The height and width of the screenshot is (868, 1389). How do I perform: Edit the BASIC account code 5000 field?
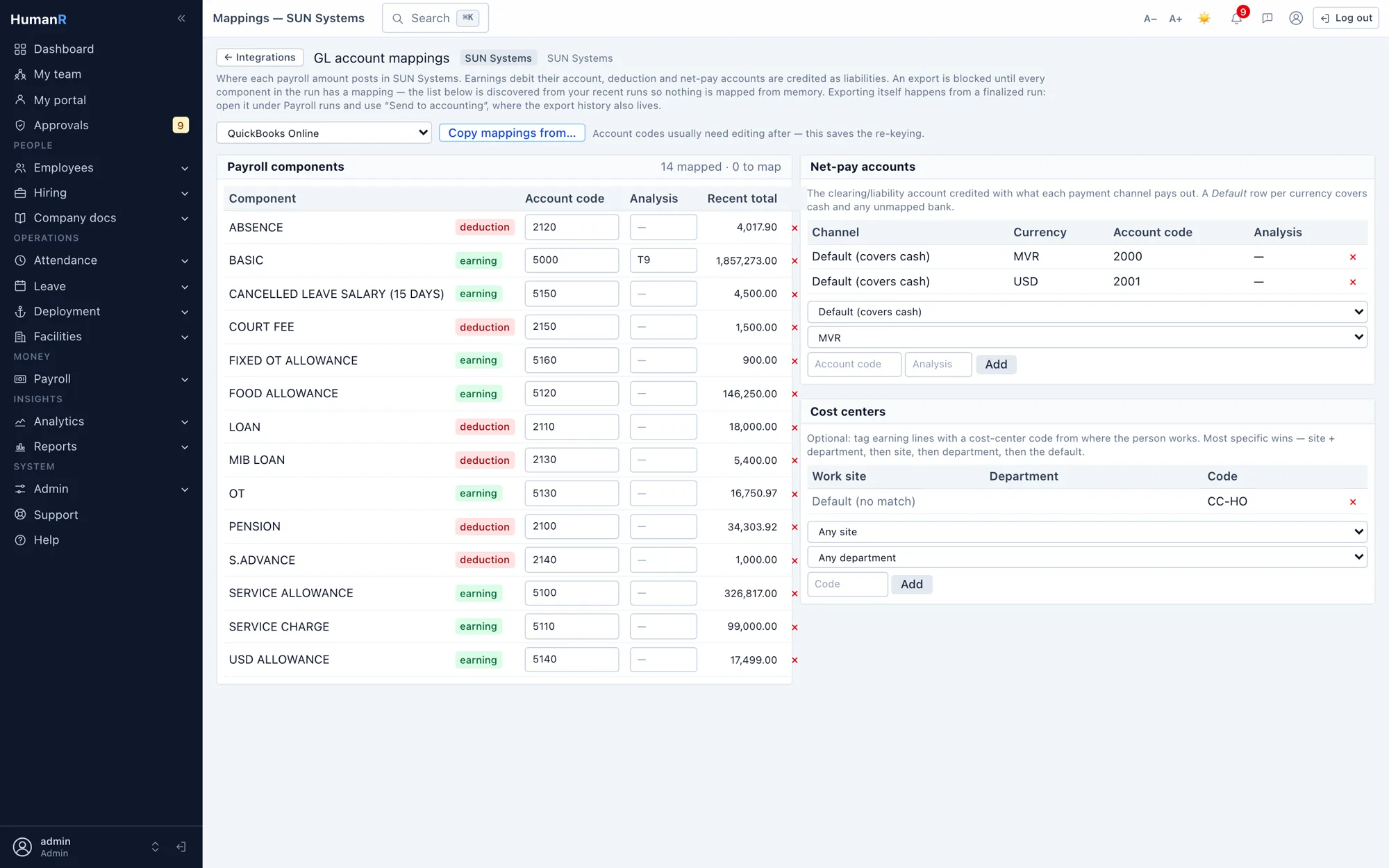572,260
